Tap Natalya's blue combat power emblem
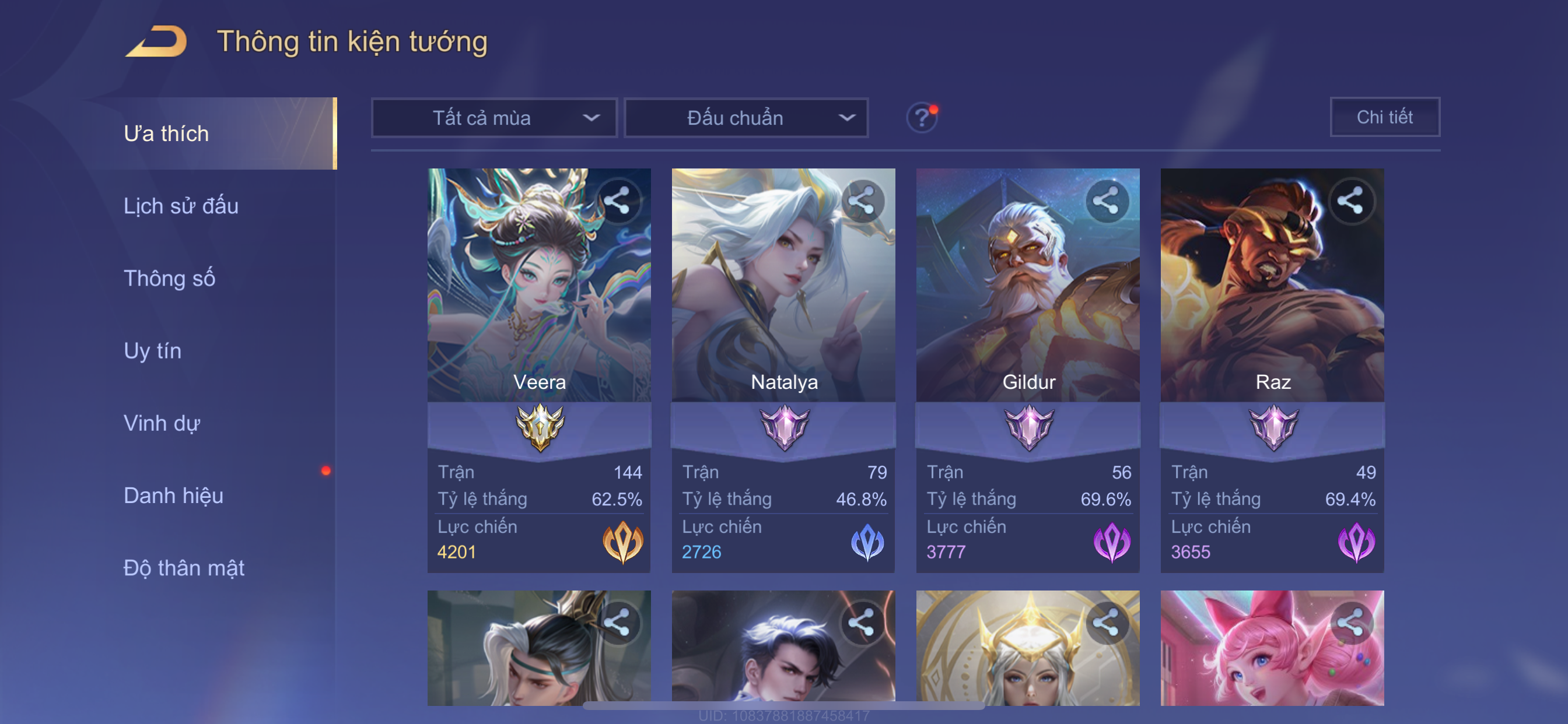Screen dimensions: 1568x724 [867, 542]
